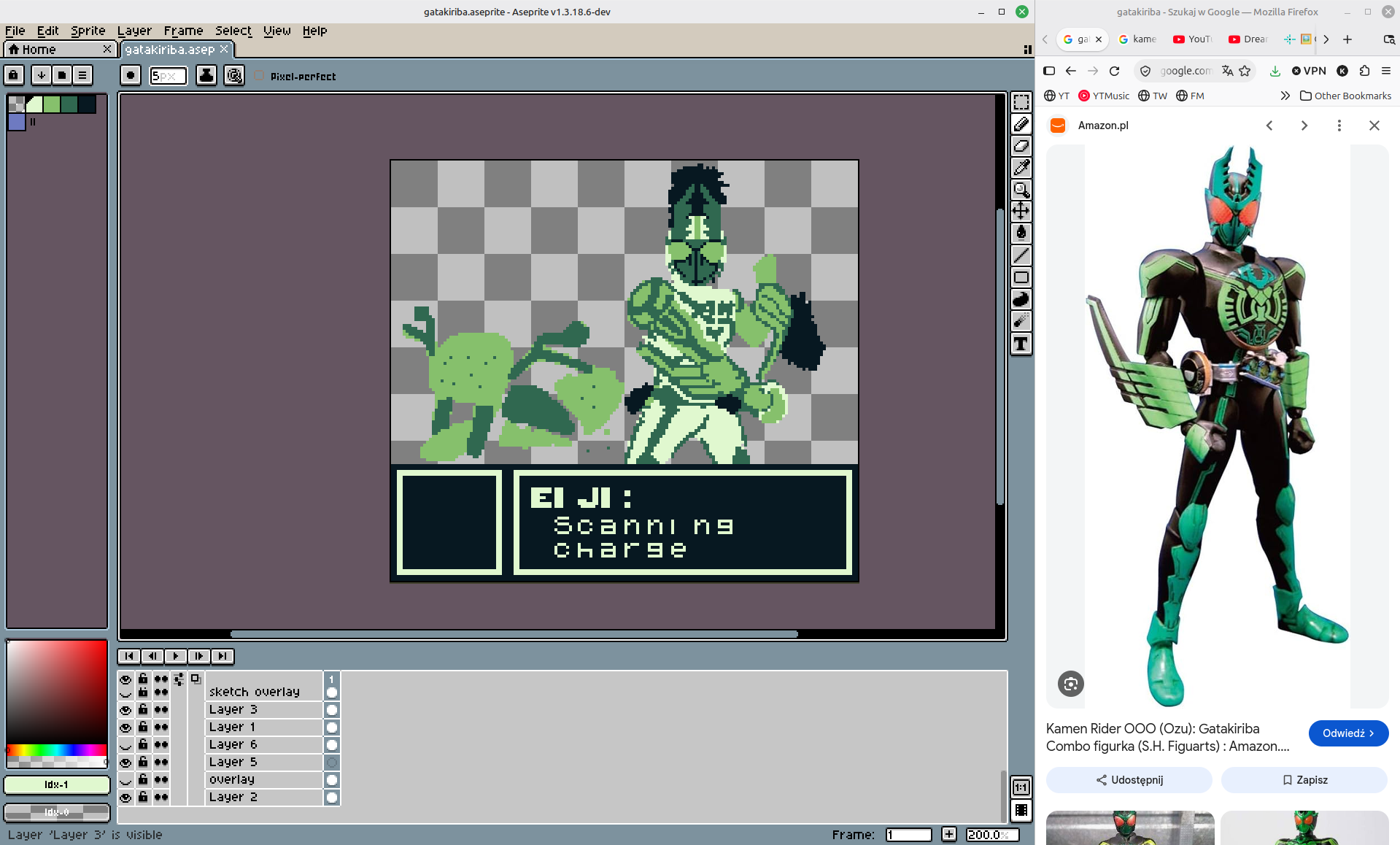Select the Move tool
The width and height of the screenshot is (1400, 845).
point(1021,212)
